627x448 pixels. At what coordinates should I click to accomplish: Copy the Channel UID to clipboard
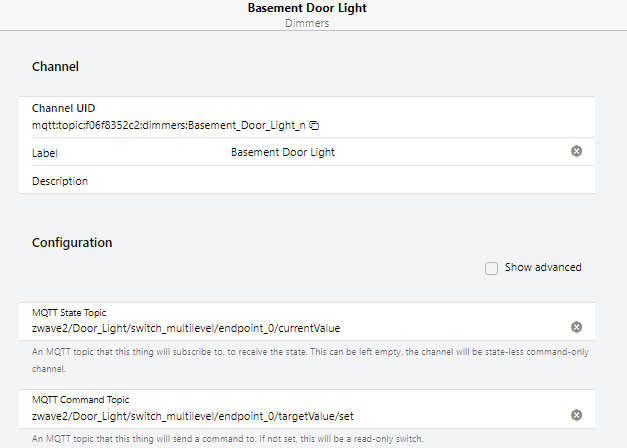314,126
